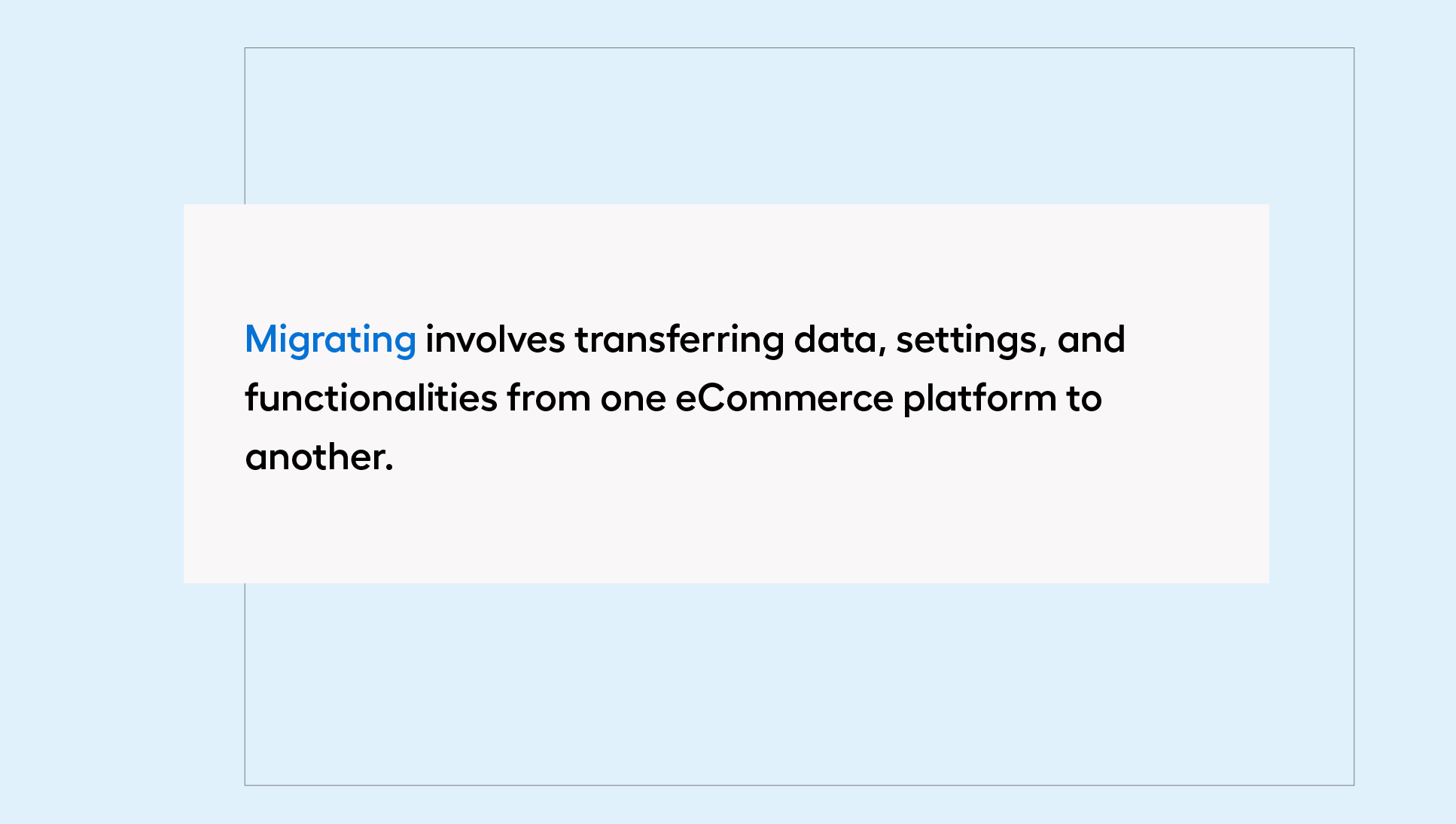Click the word eCommerce
This screenshot has height=824, width=1456.
coord(784,399)
